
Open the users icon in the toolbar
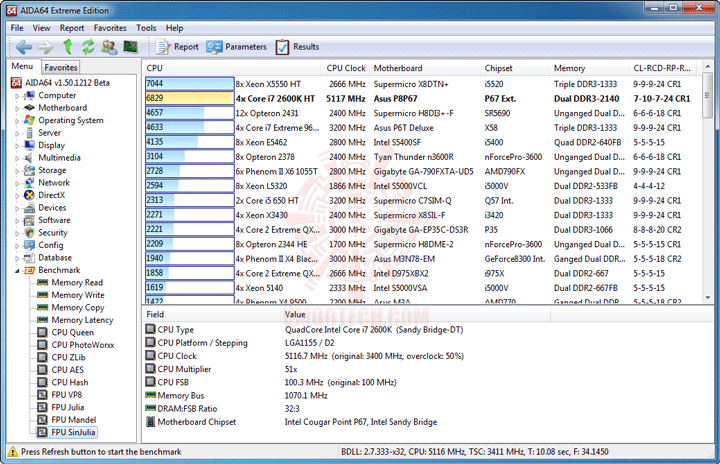[109, 47]
